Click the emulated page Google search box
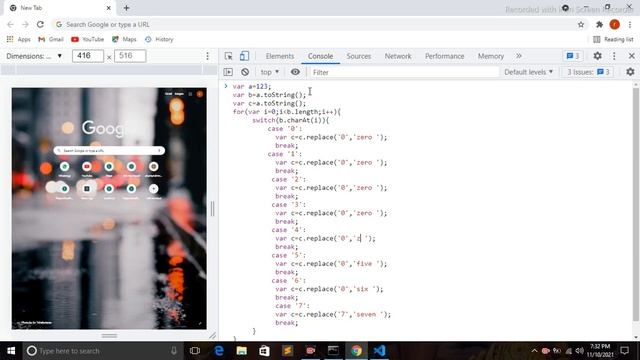 pos(109,151)
